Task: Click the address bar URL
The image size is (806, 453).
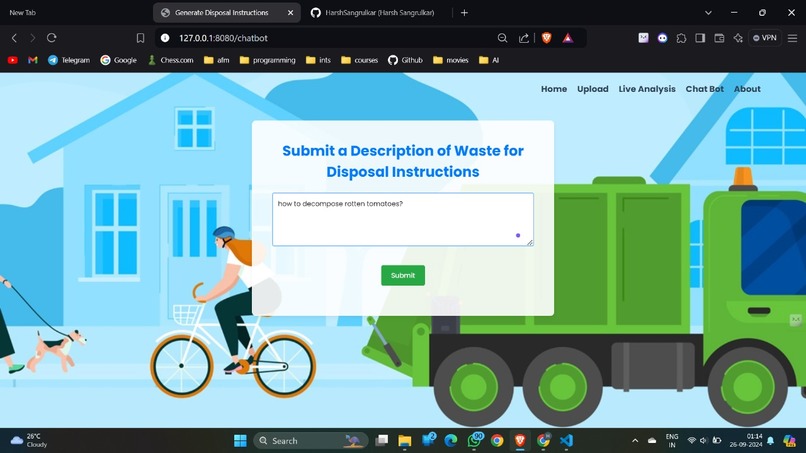Action: click(223, 38)
